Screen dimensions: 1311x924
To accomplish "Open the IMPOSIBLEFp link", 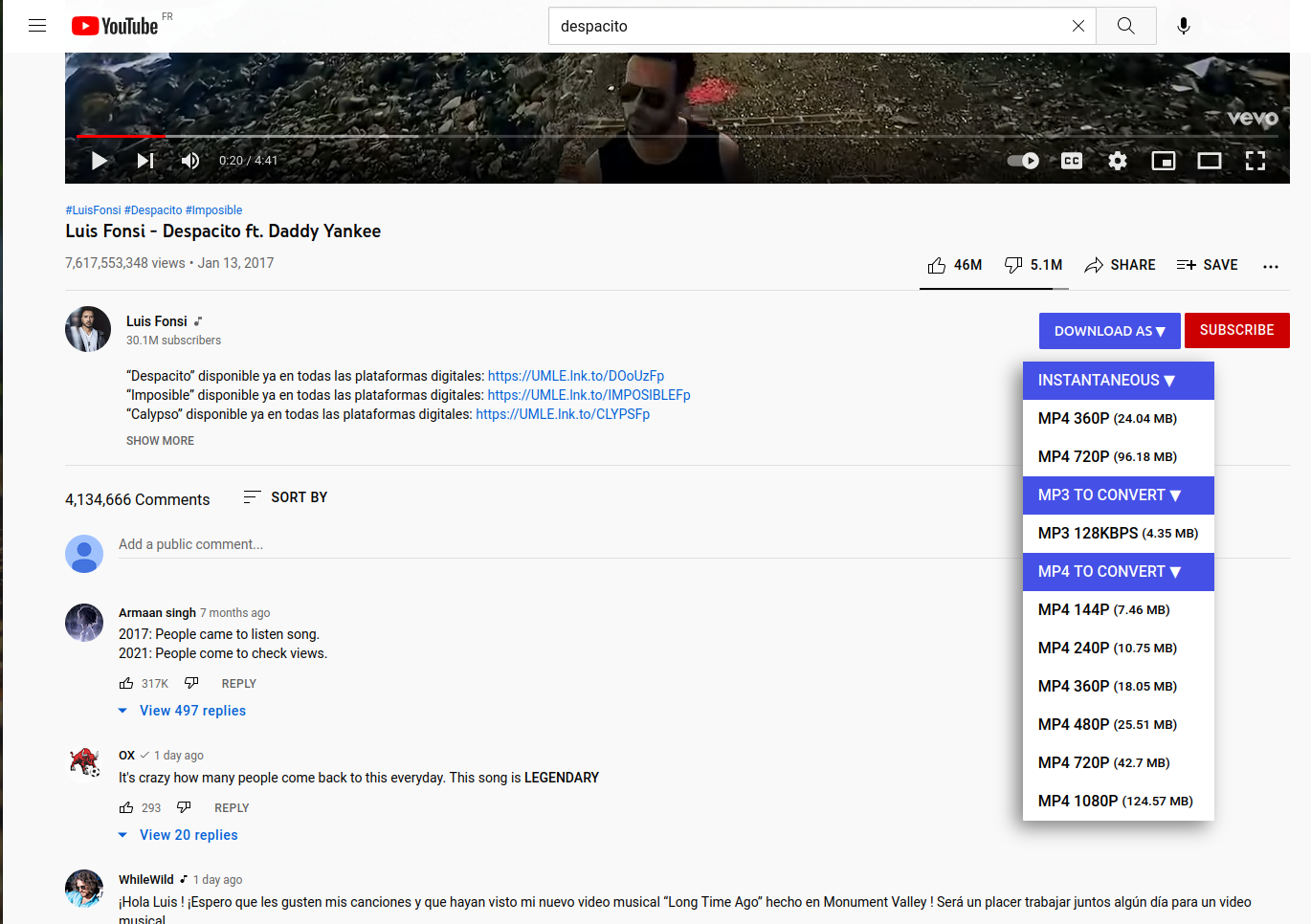I will pyautogui.click(x=589, y=395).
